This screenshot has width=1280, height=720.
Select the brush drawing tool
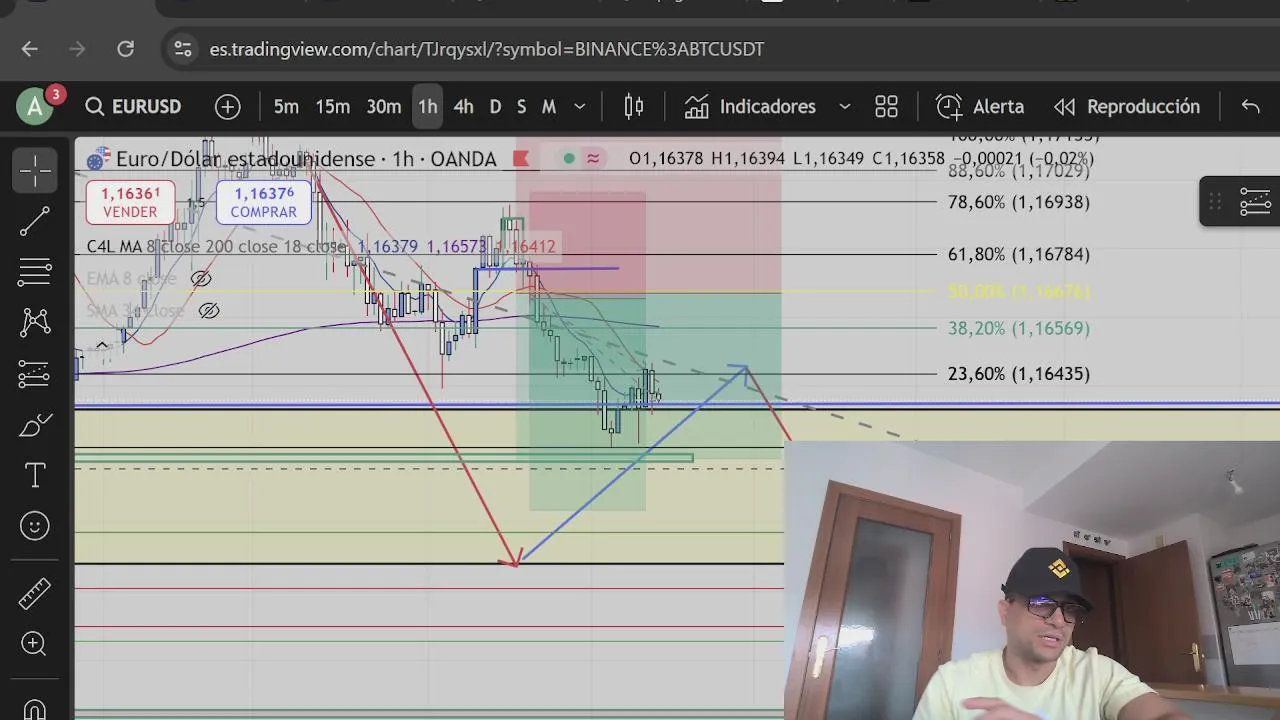click(x=35, y=426)
